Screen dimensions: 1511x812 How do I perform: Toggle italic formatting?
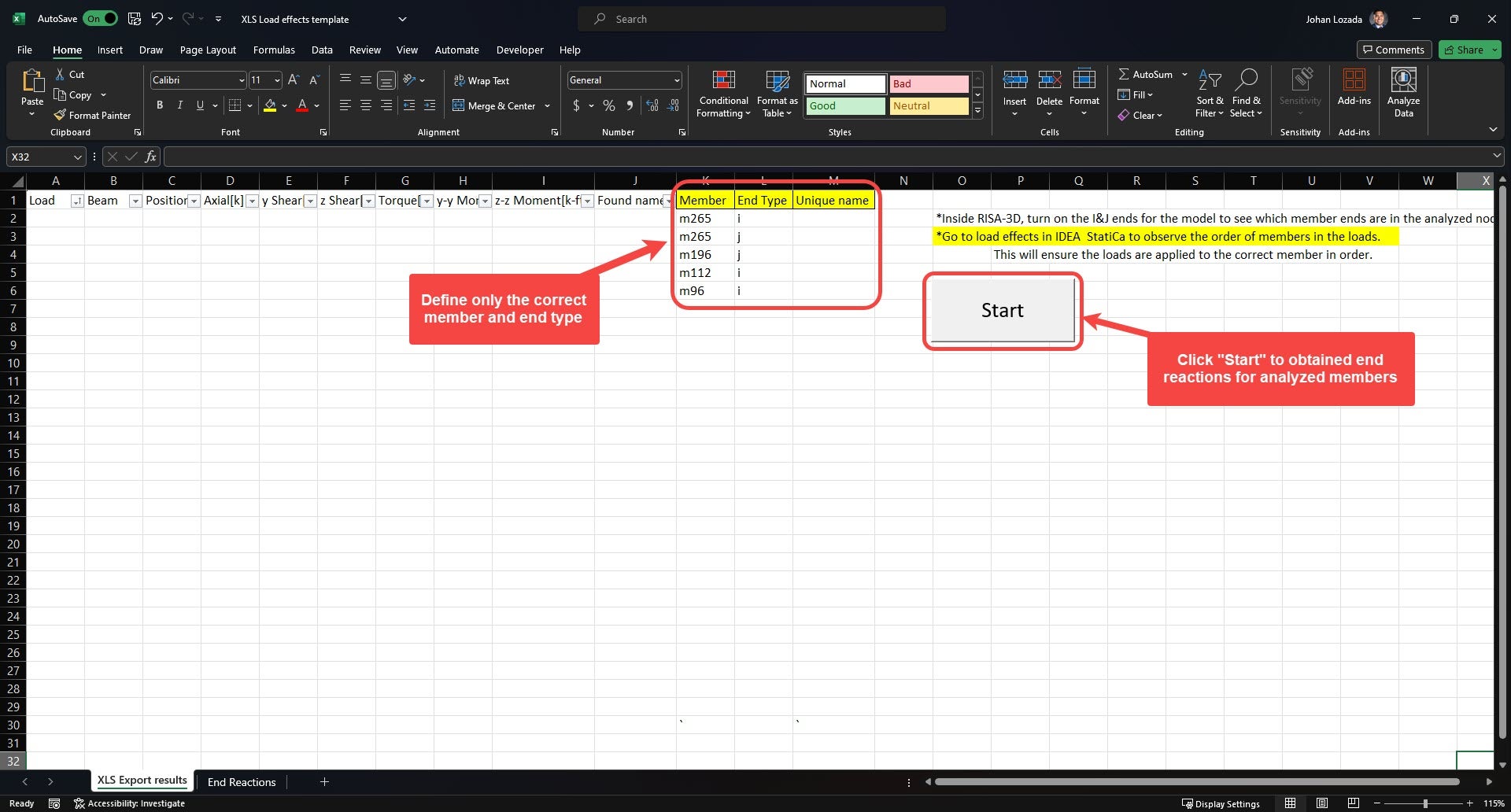coord(179,105)
